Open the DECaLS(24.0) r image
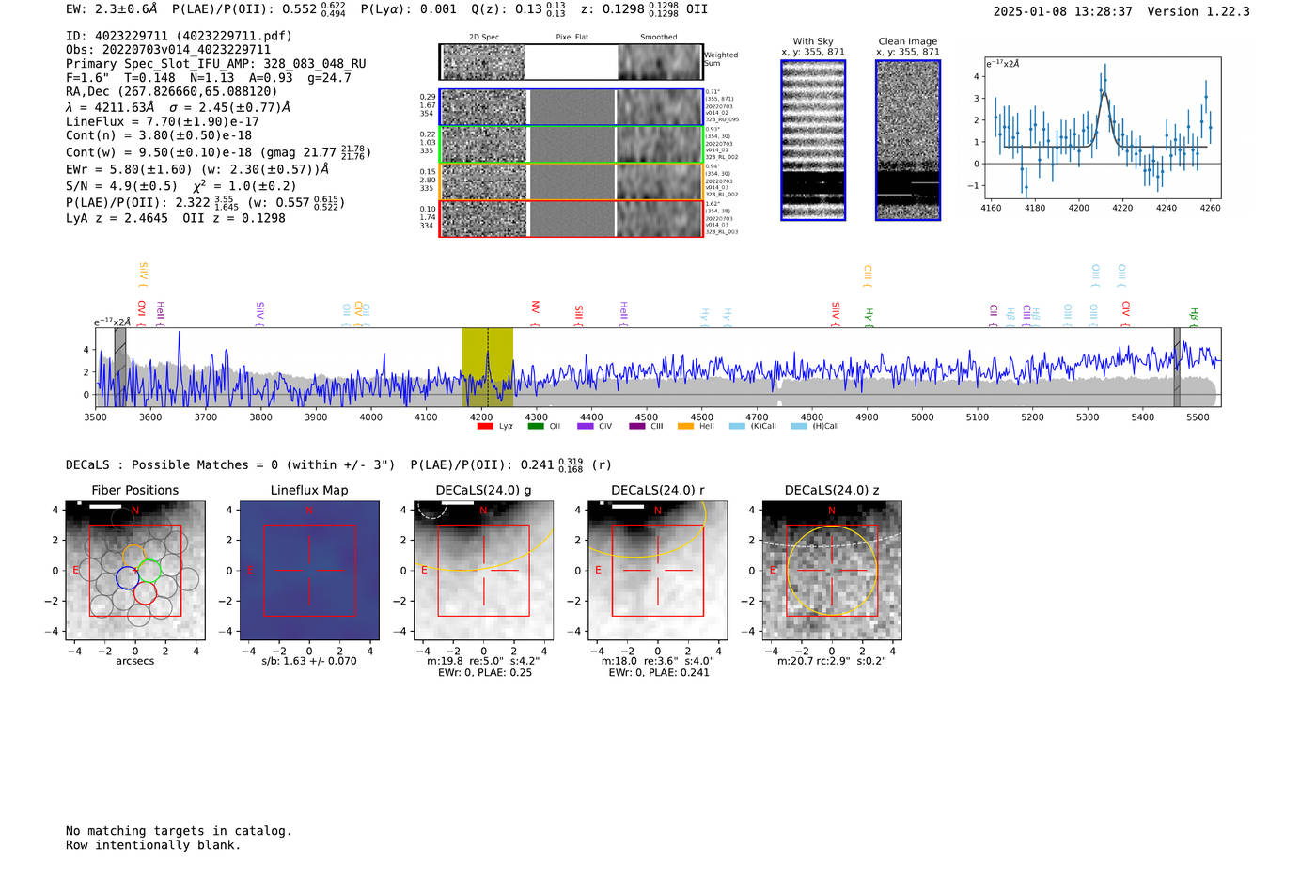The image size is (1316, 896). [657, 570]
